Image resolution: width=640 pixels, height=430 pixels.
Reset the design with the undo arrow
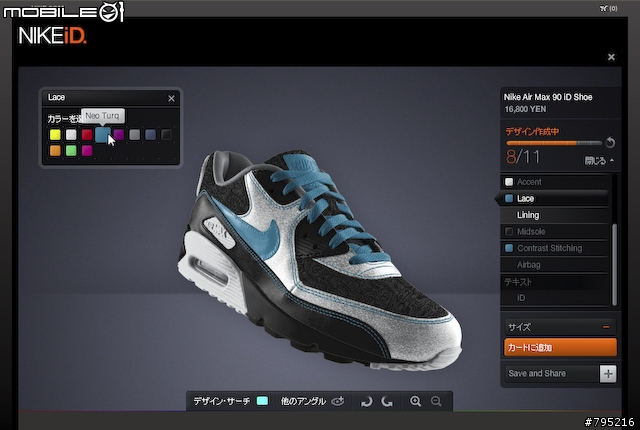[610, 142]
